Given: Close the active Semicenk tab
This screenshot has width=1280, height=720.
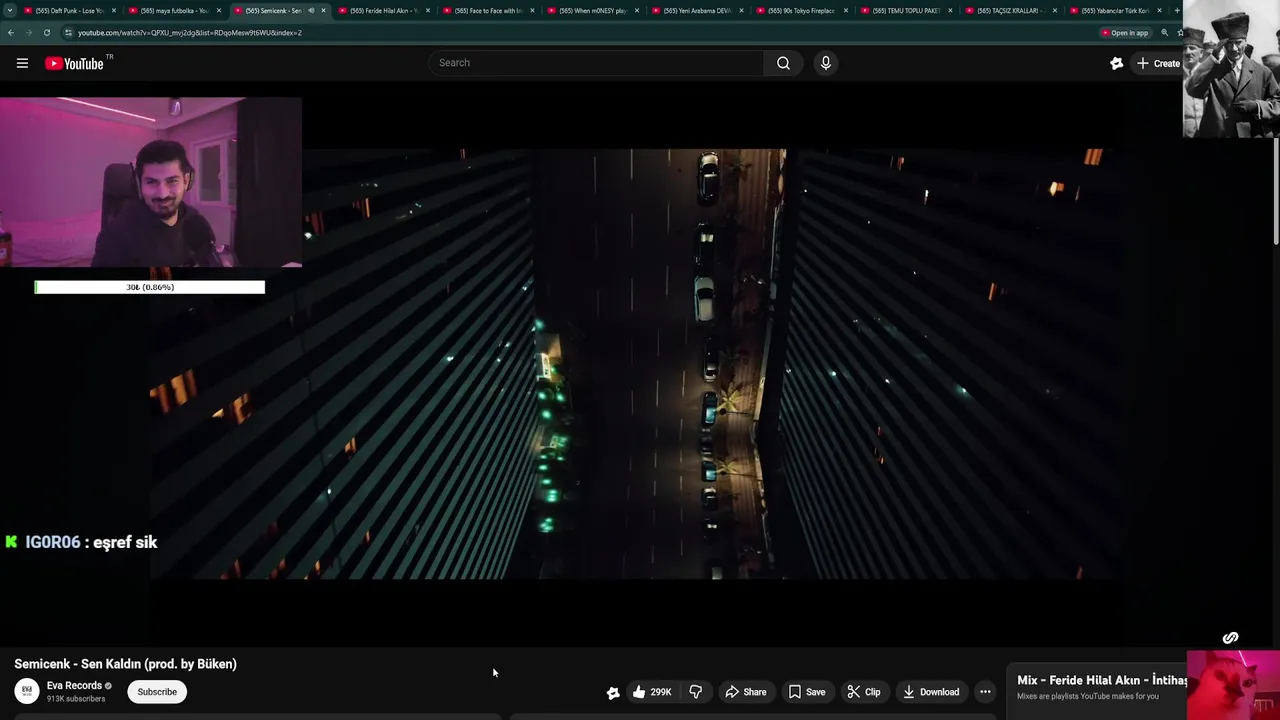Looking at the screenshot, I should click(x=323, y=11).
